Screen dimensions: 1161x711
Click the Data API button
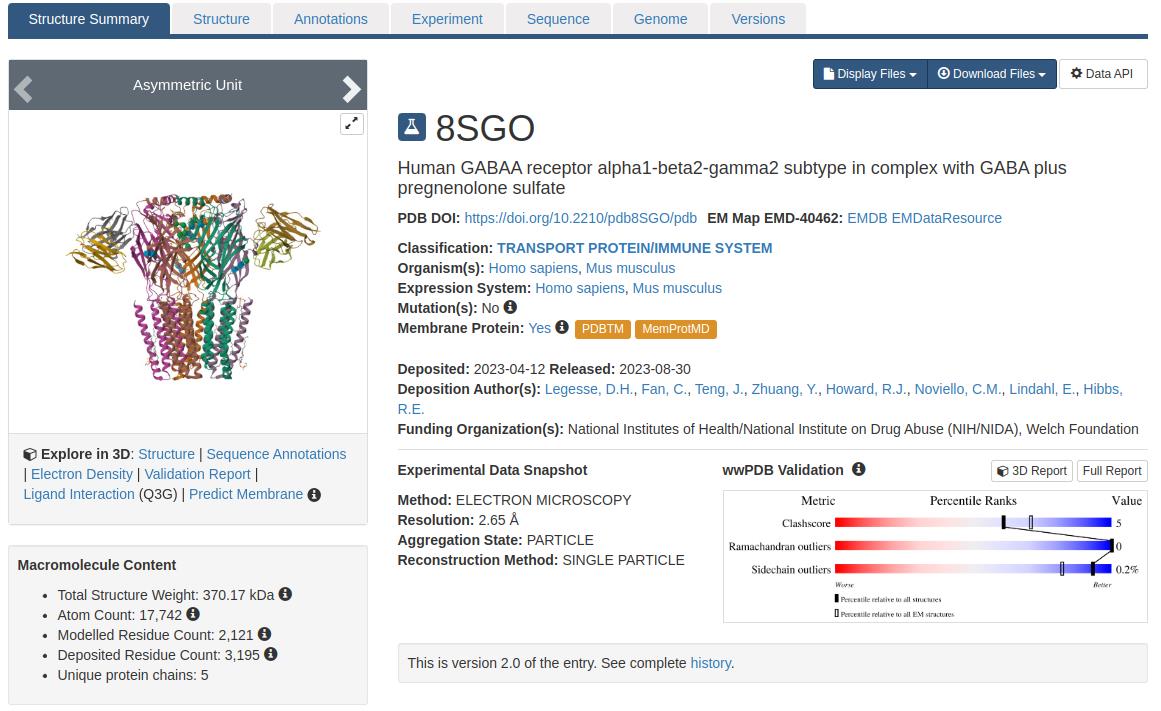[x=1102, y=74]
